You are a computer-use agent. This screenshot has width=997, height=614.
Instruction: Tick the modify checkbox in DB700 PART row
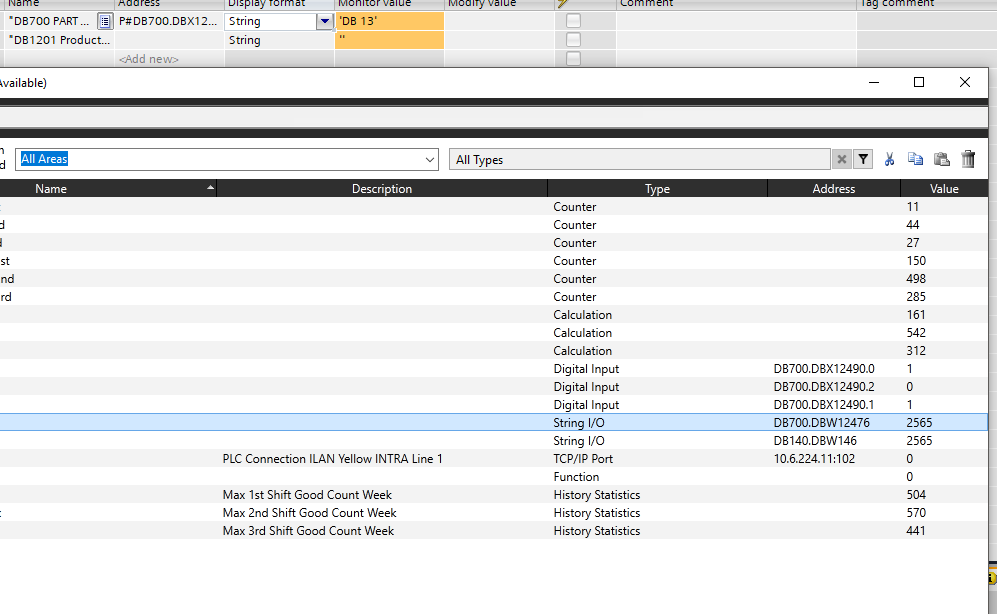pos(573,21)
